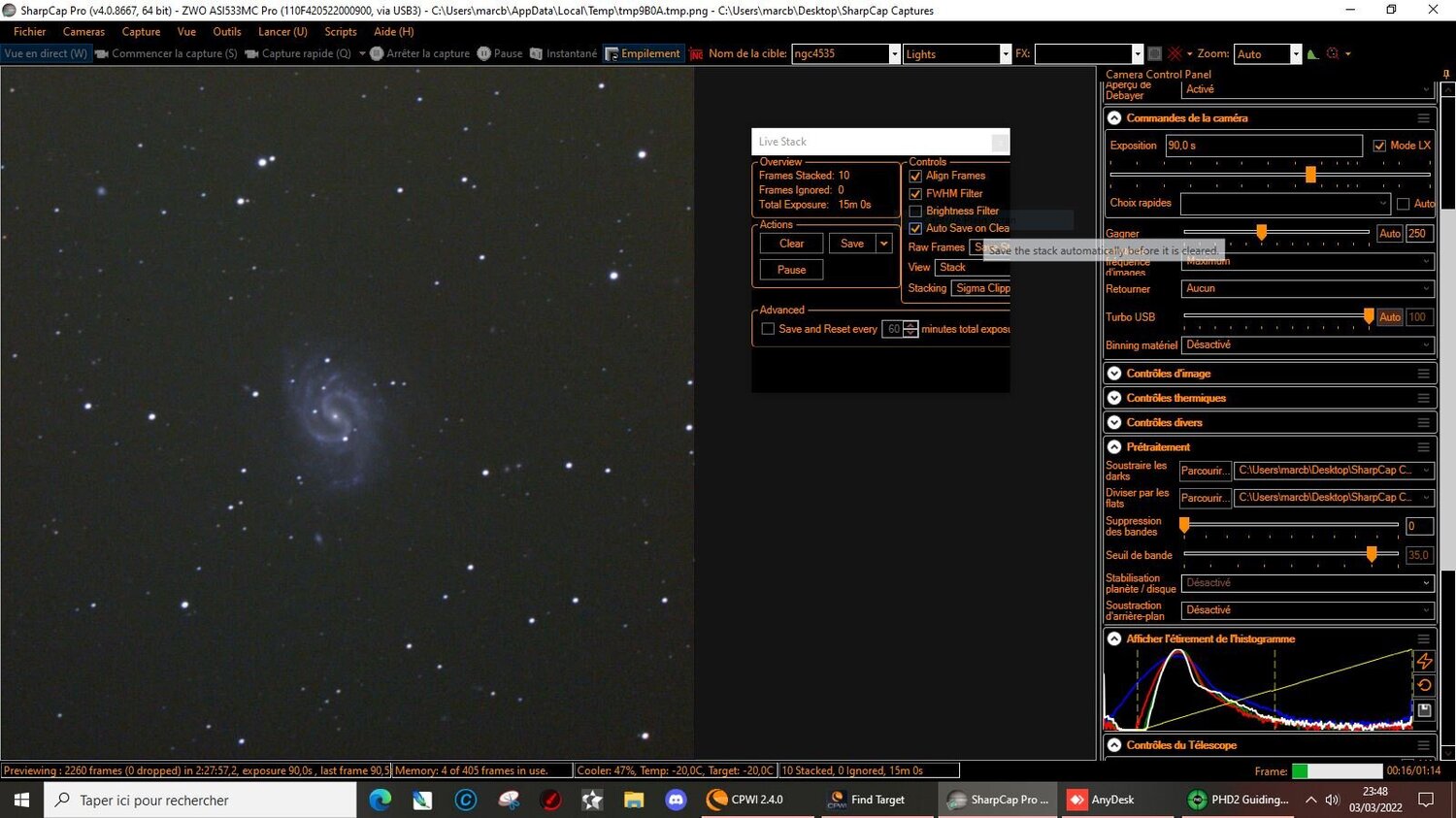
Task: Open the Zoom level dropdown
Action: tap(1295, 54)
